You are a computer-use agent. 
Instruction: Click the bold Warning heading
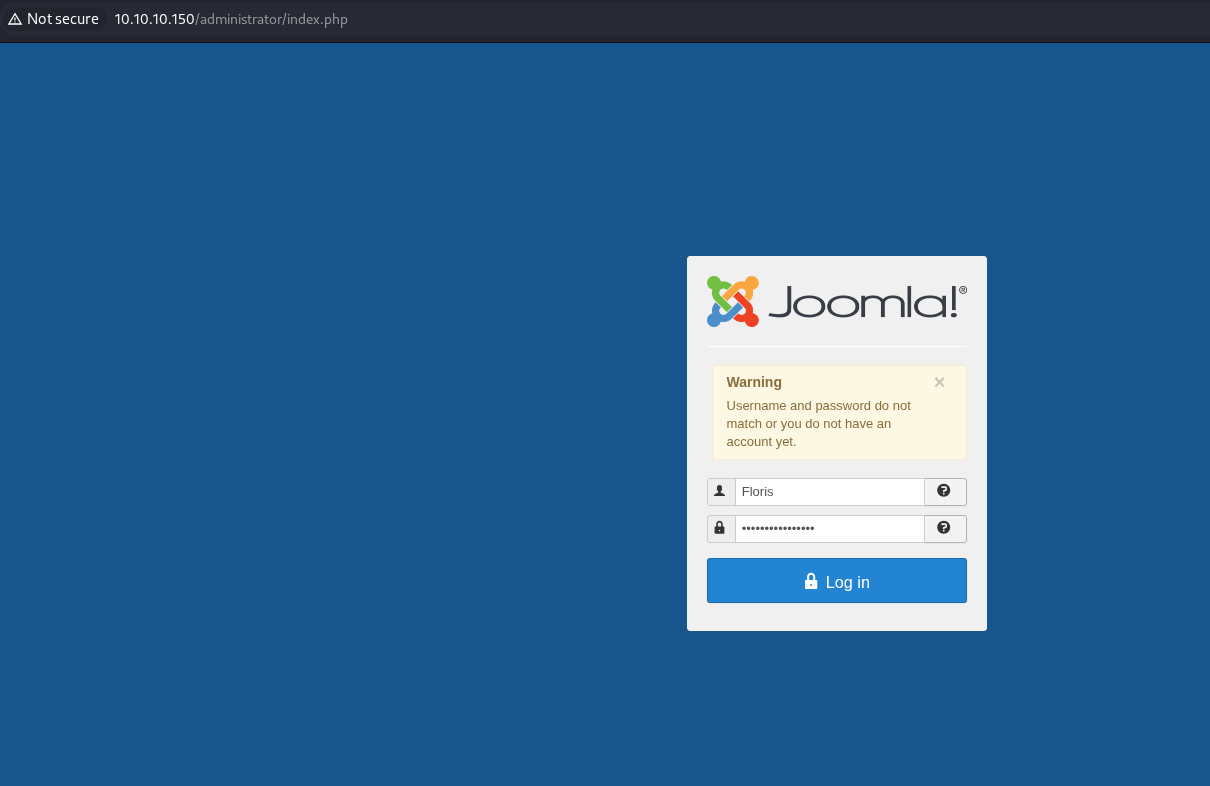click(754, 382)
